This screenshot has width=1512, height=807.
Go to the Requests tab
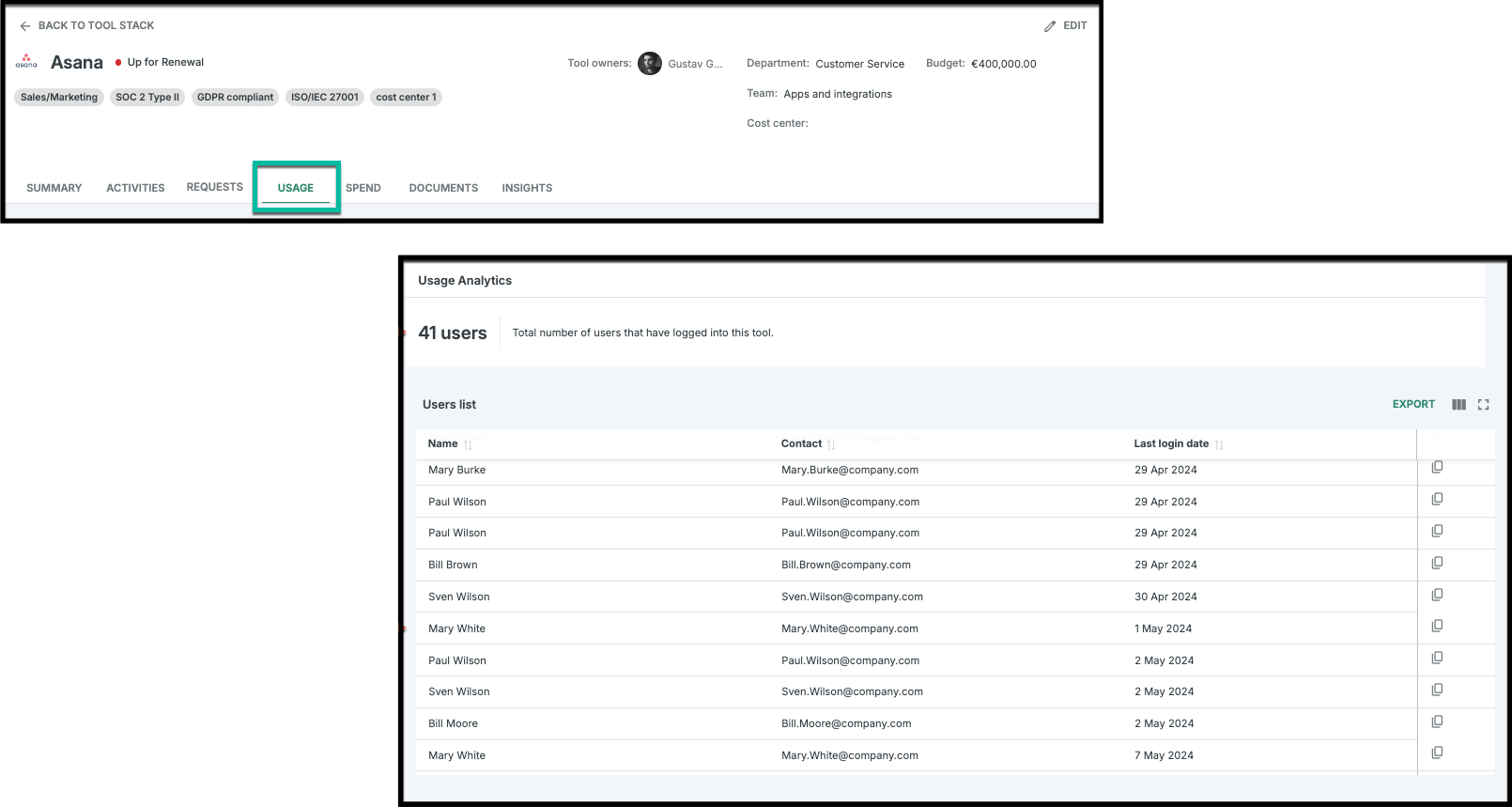pyautogui.click(x=215, y=187)
